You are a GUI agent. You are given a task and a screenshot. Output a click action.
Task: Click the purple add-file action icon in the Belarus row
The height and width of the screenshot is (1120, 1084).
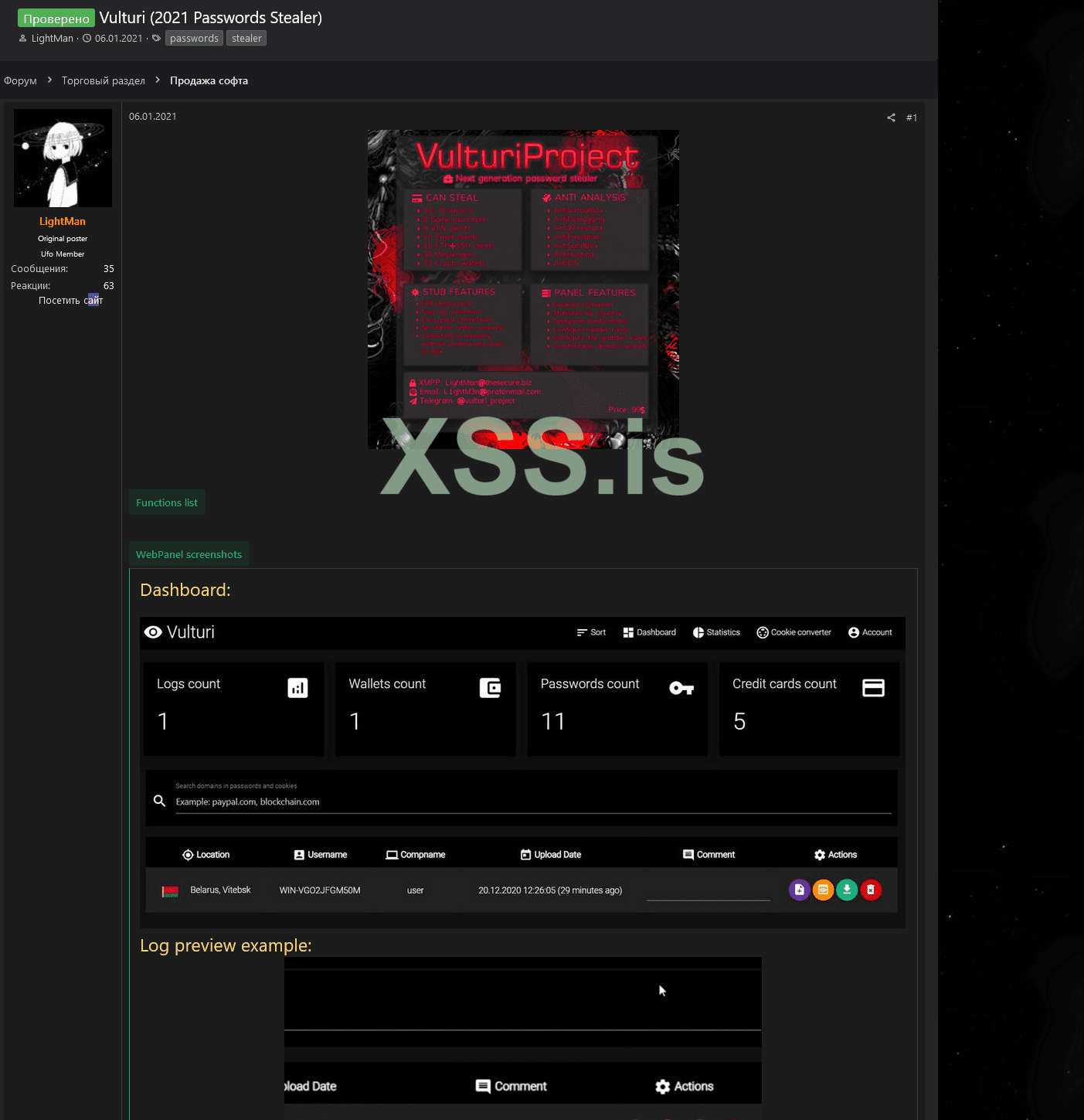point(799,890)
